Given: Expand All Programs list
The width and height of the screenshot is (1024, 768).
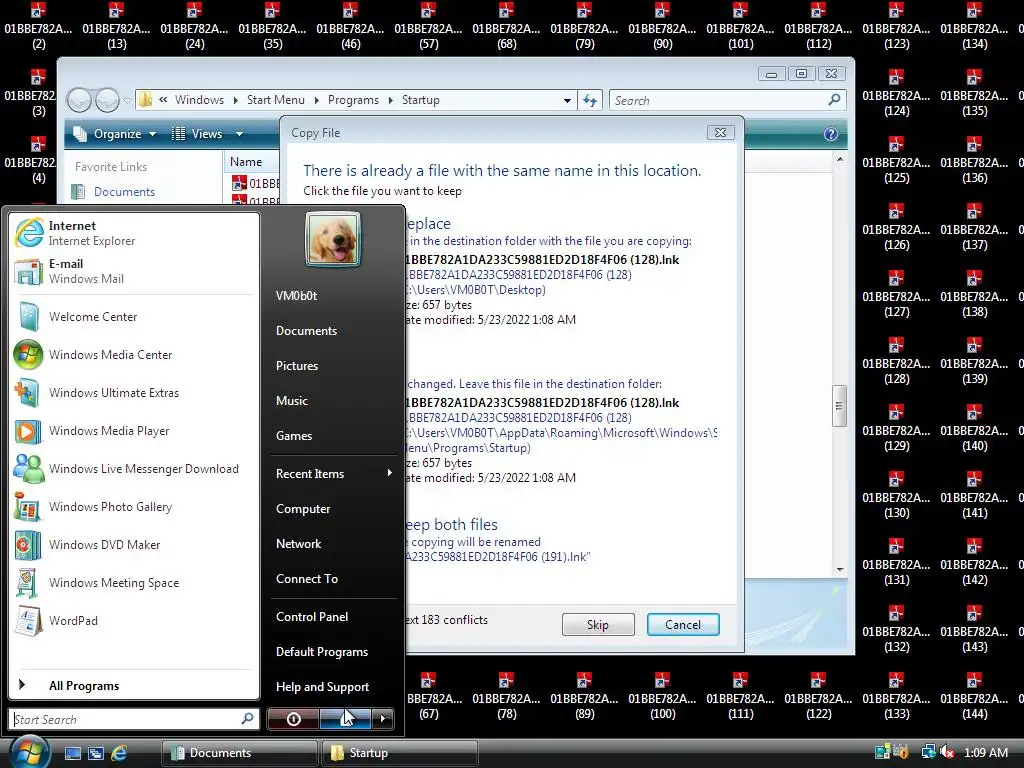Looking at the screenshot, I should tap(134, 685).
